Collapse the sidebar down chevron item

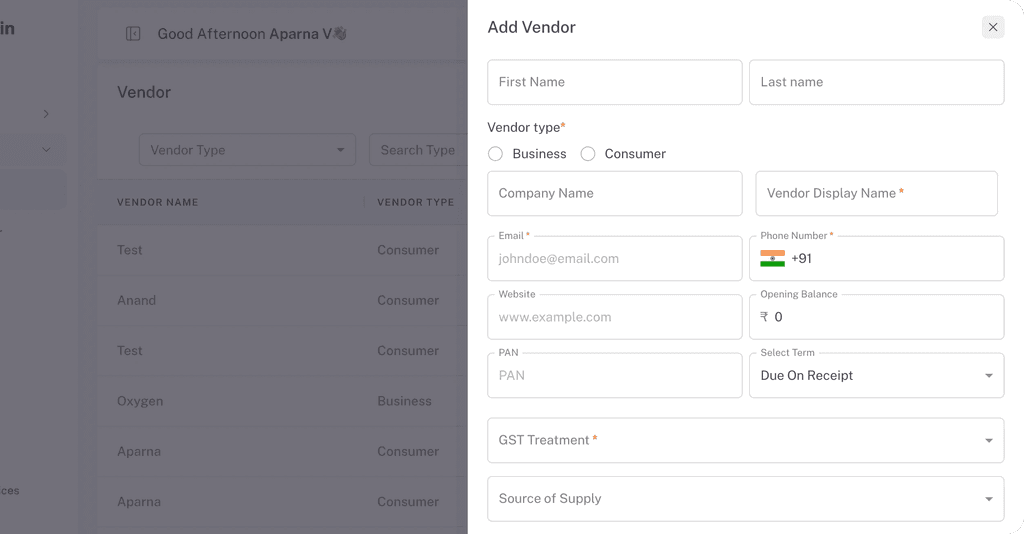click(46, 149)
